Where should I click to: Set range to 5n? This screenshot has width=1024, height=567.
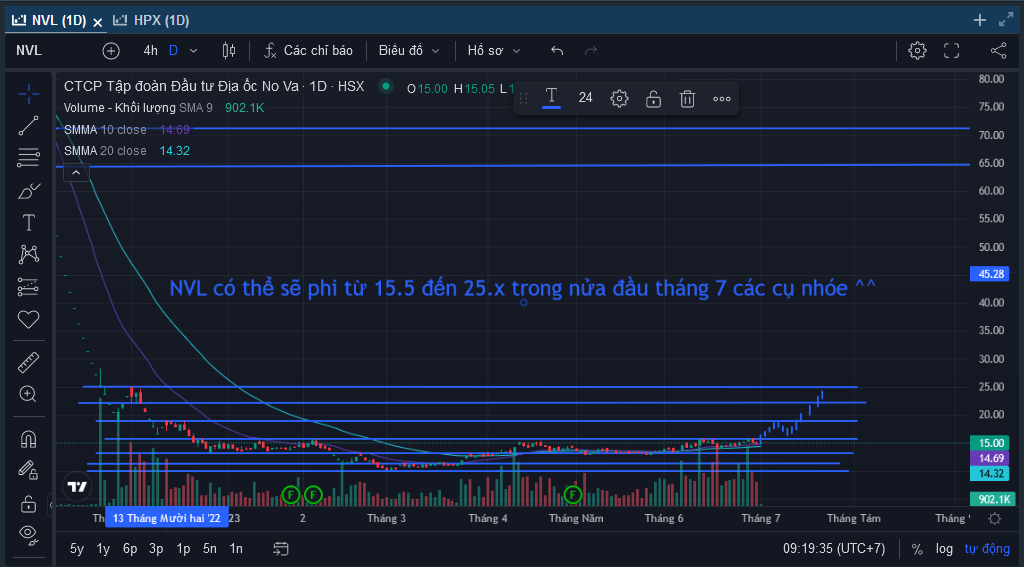point(210,549)
